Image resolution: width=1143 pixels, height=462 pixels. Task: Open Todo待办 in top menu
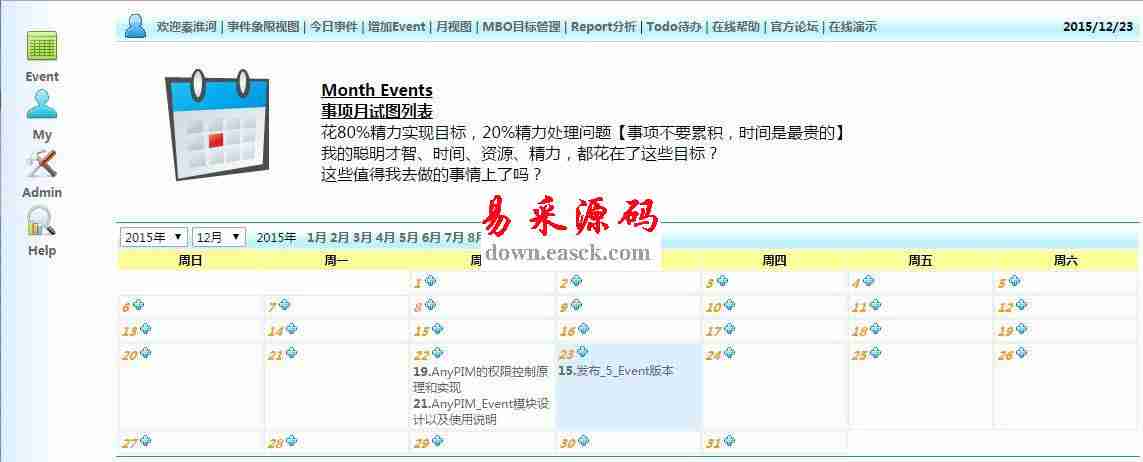[x=674, y=27]
